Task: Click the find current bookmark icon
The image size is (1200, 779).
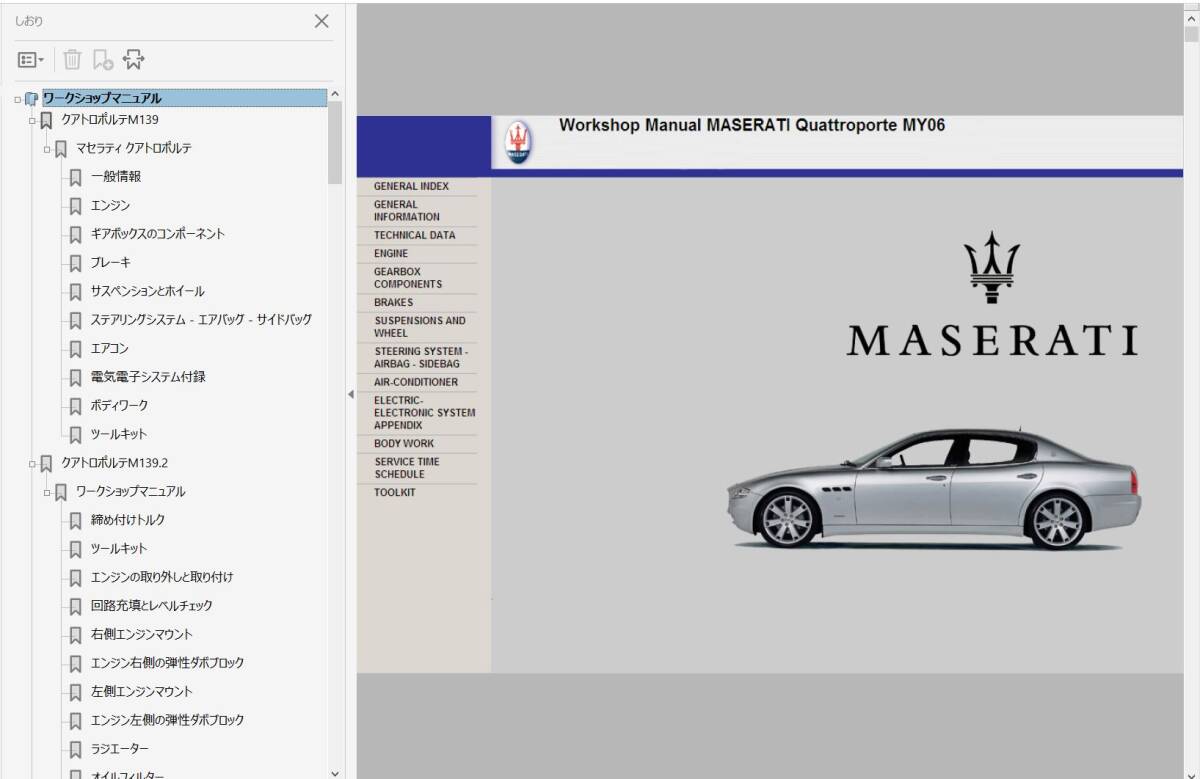Action: [133, 60]
